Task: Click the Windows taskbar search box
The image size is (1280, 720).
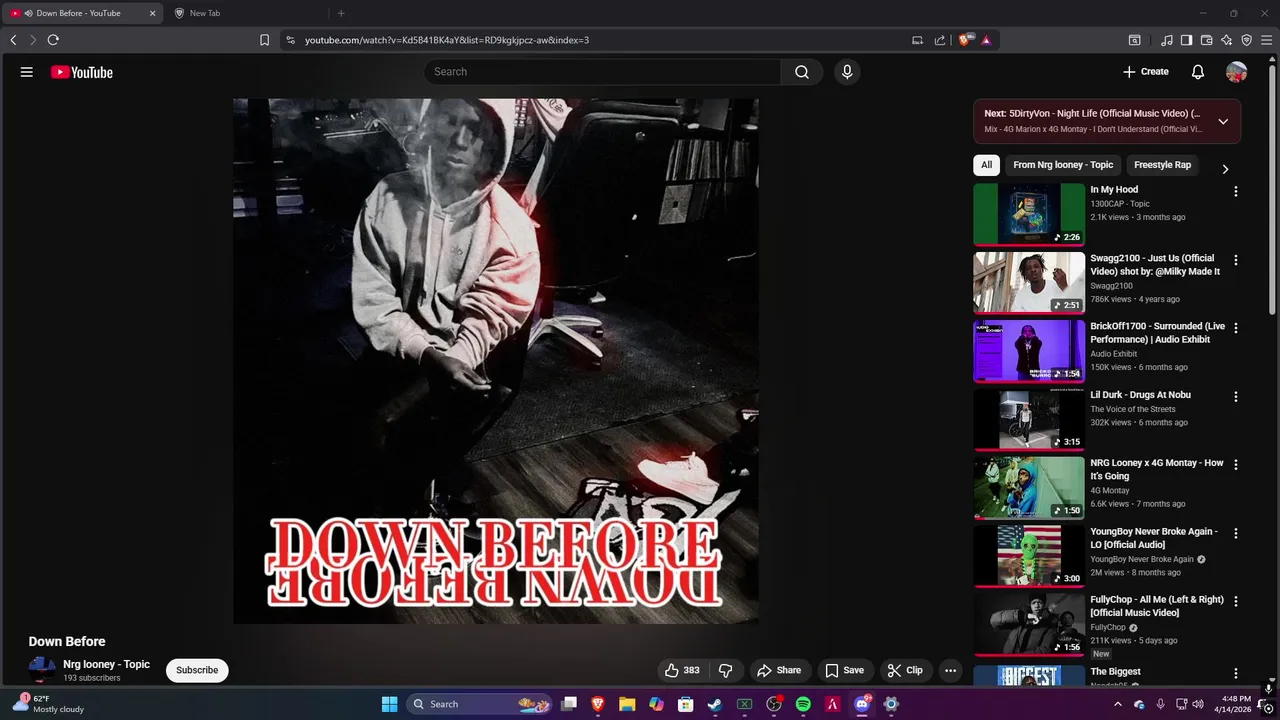Action: 480,704
